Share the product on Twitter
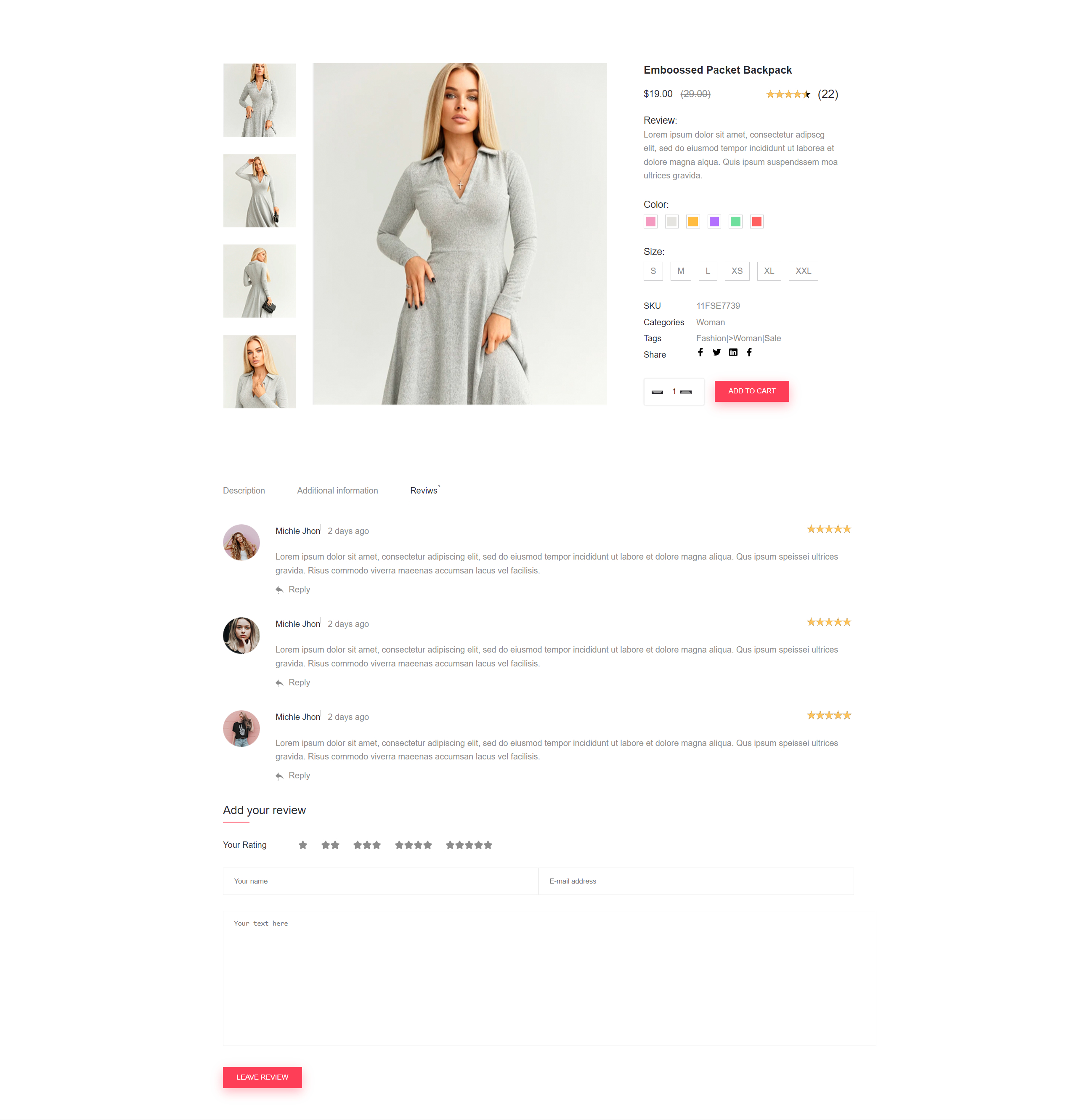The width and height of the screenshot is (1077, 1120). (x=716, y=352)
